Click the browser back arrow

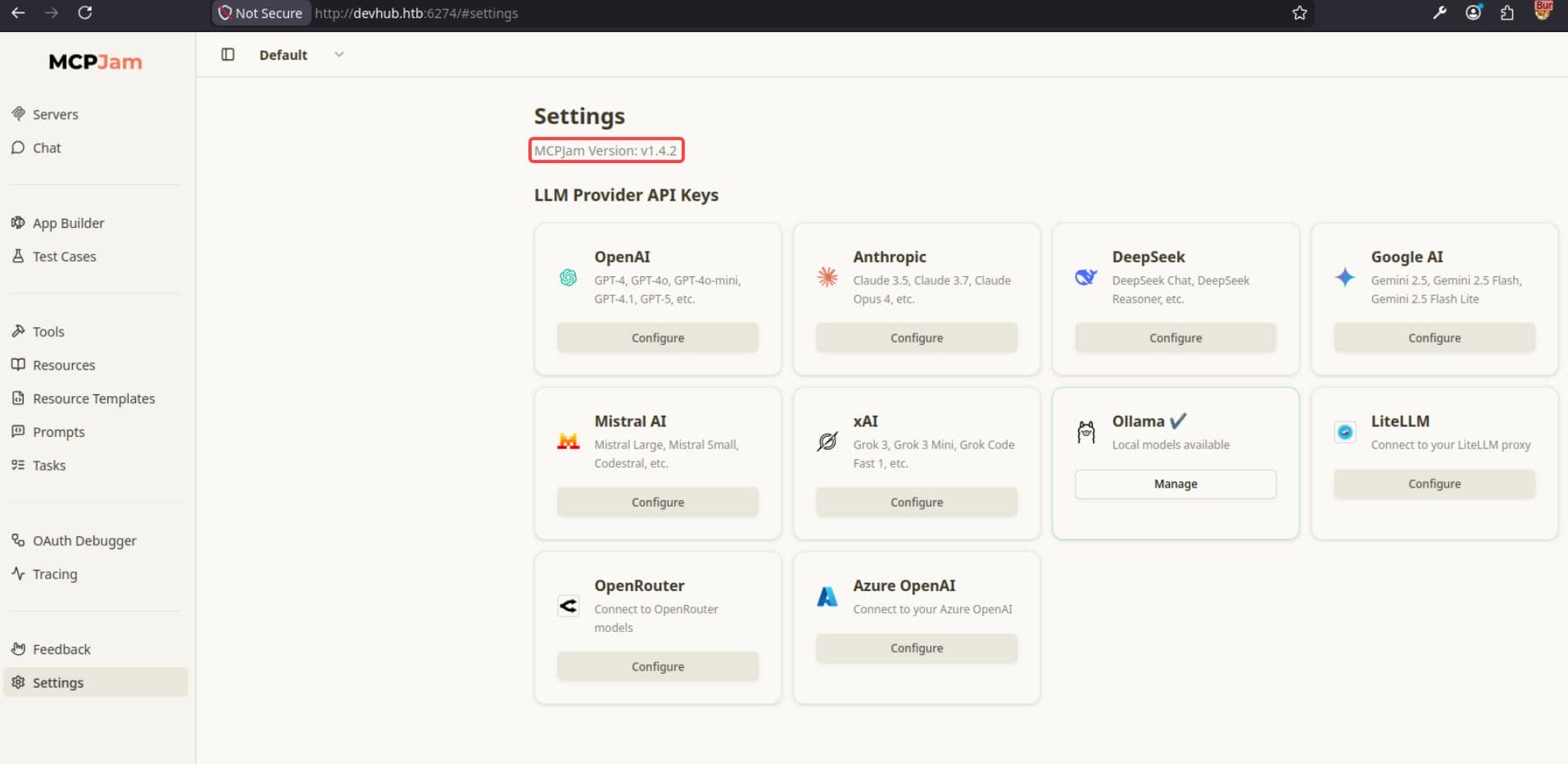18,13
